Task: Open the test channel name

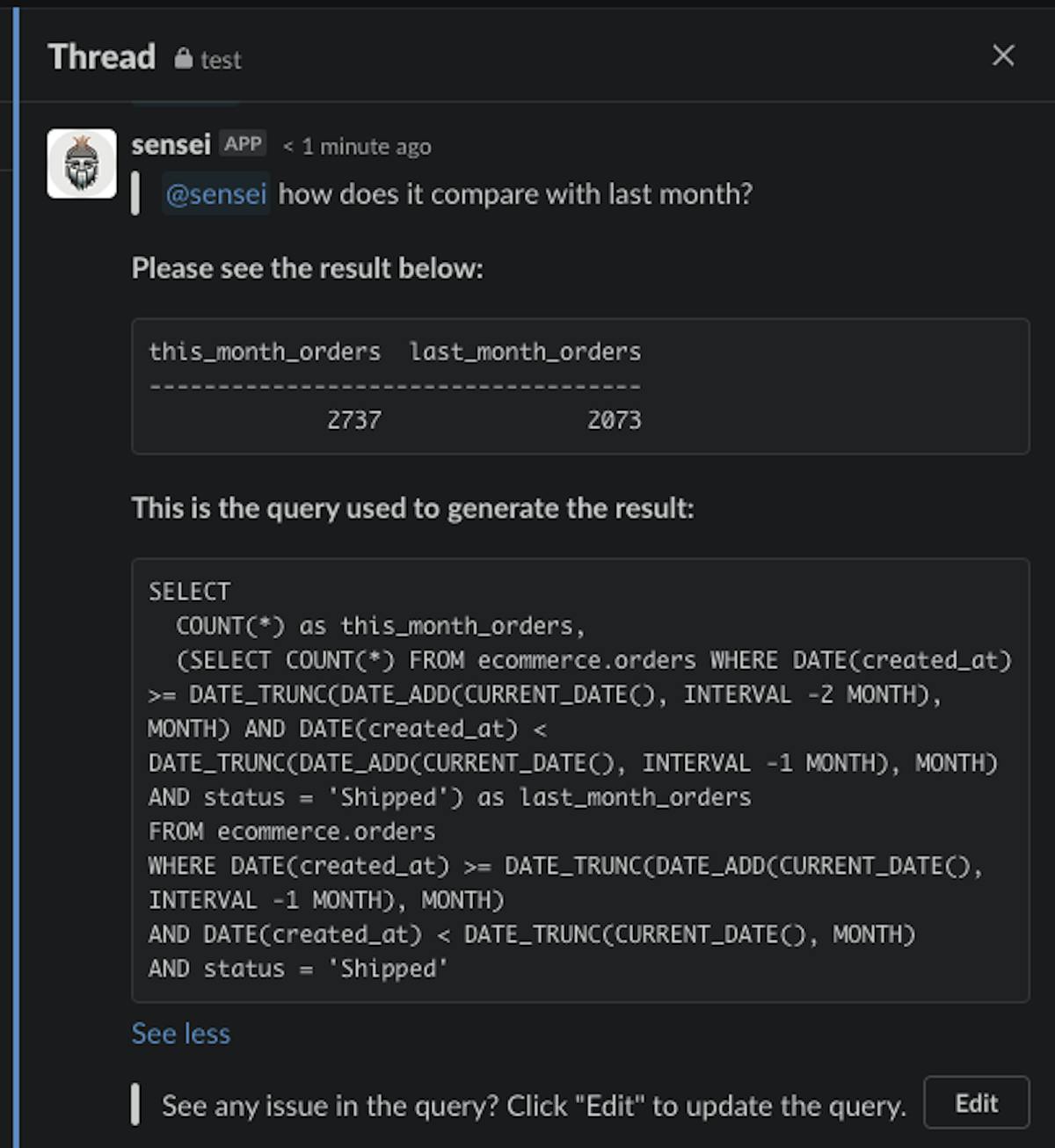Action: (x=220, y=60)
